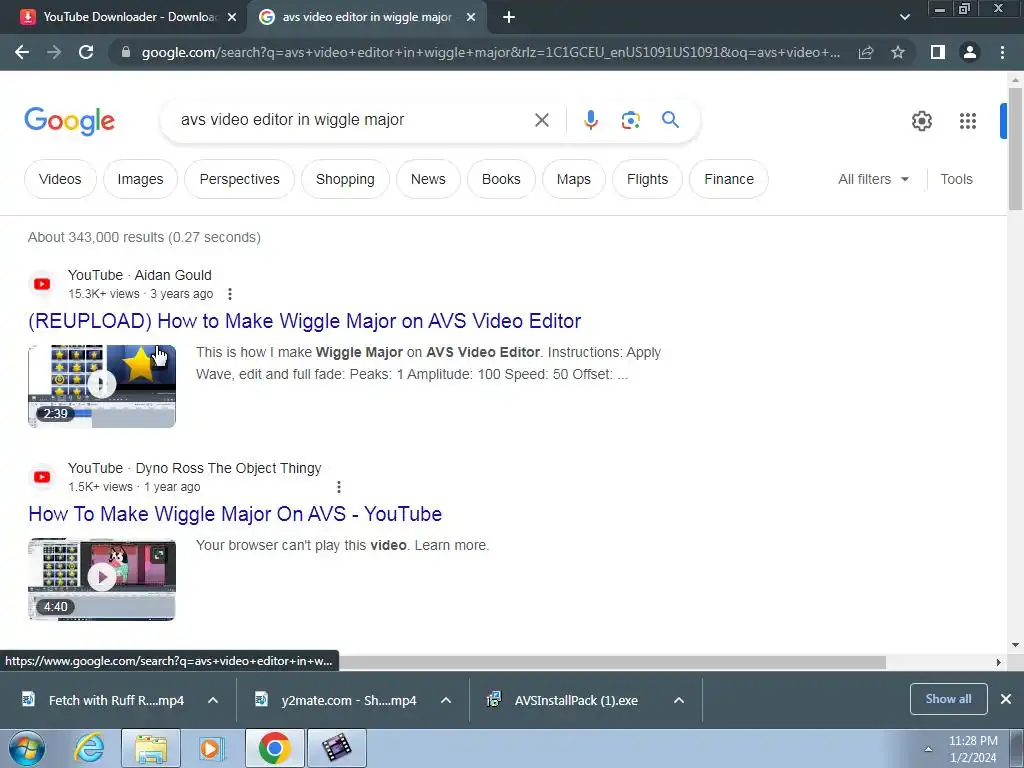Search by image with Google Lens
Viewport: 1024px width, 768px height.
pos(630,120)
